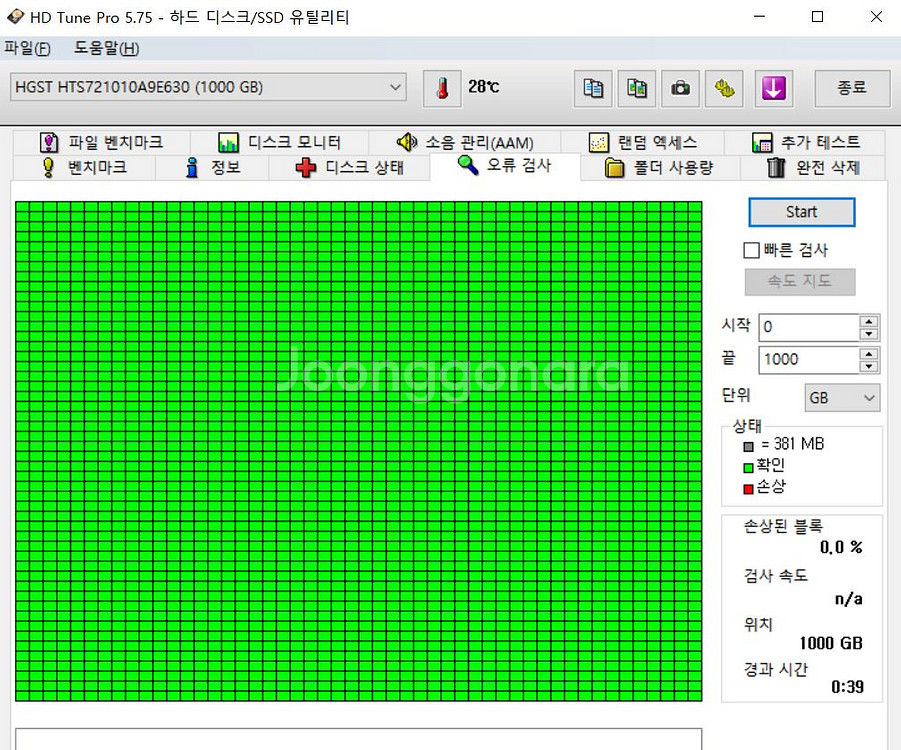This screenshot has height=750, width=901.
Task: Click the 끝 value input field
Action: tap(809, 360)
